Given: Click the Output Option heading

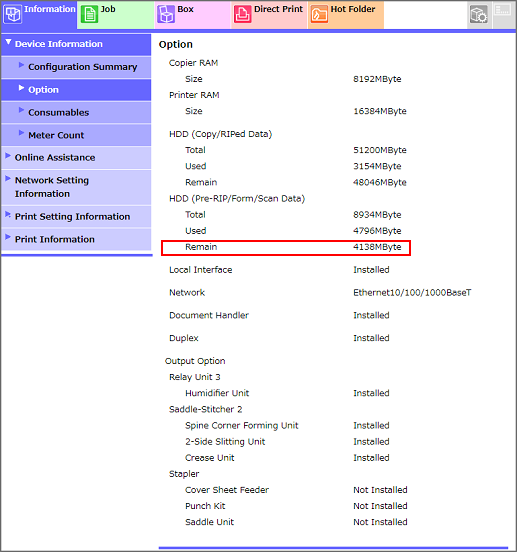Looking at the screenshot, I should [x=195, y=361].
